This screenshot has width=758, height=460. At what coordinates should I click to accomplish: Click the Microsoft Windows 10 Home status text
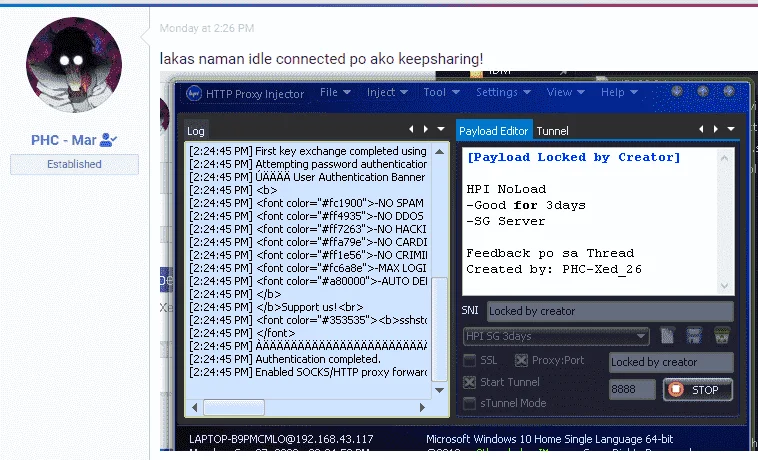click(550, 439)
